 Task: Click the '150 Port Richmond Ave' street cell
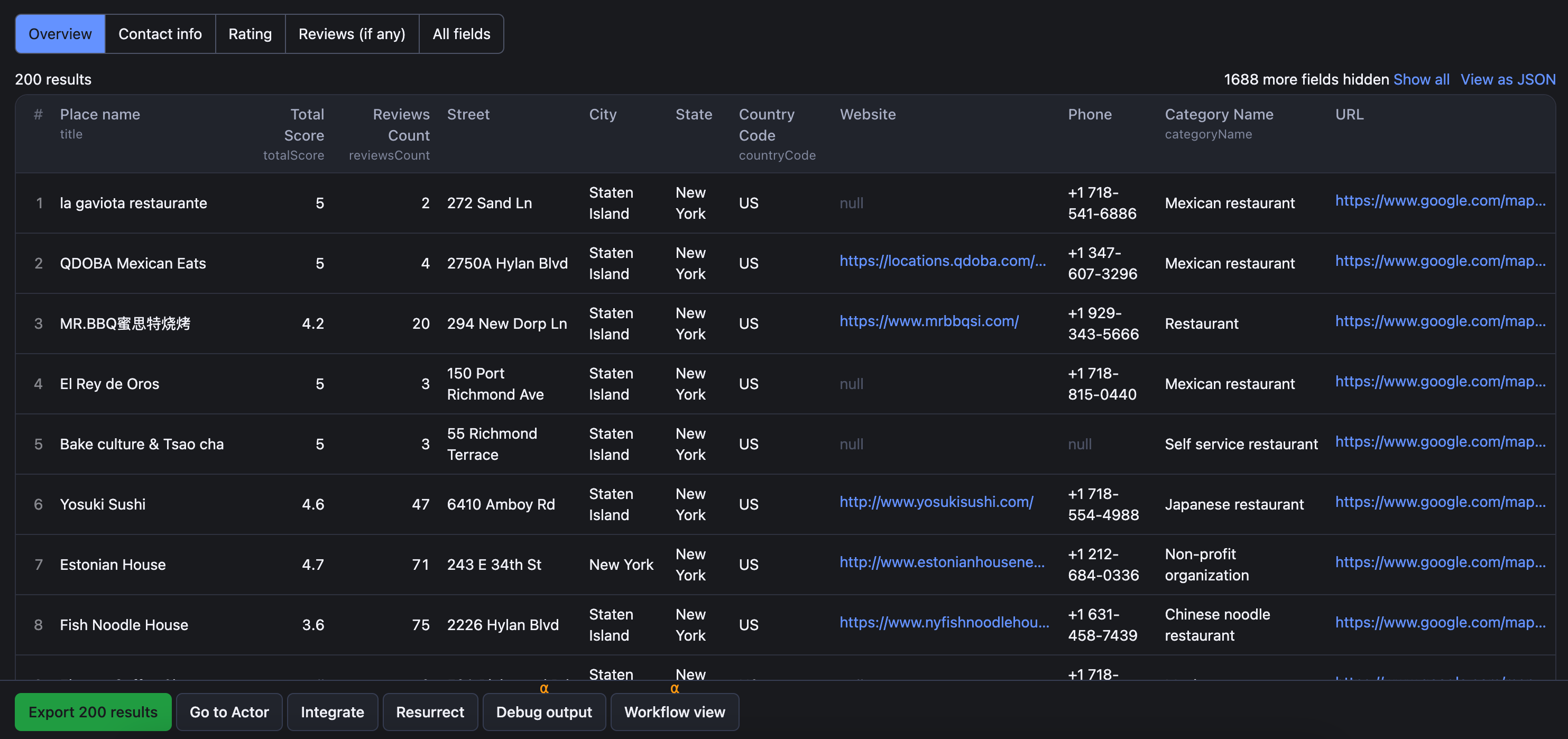pyautogui.click(x=495, y=384)
